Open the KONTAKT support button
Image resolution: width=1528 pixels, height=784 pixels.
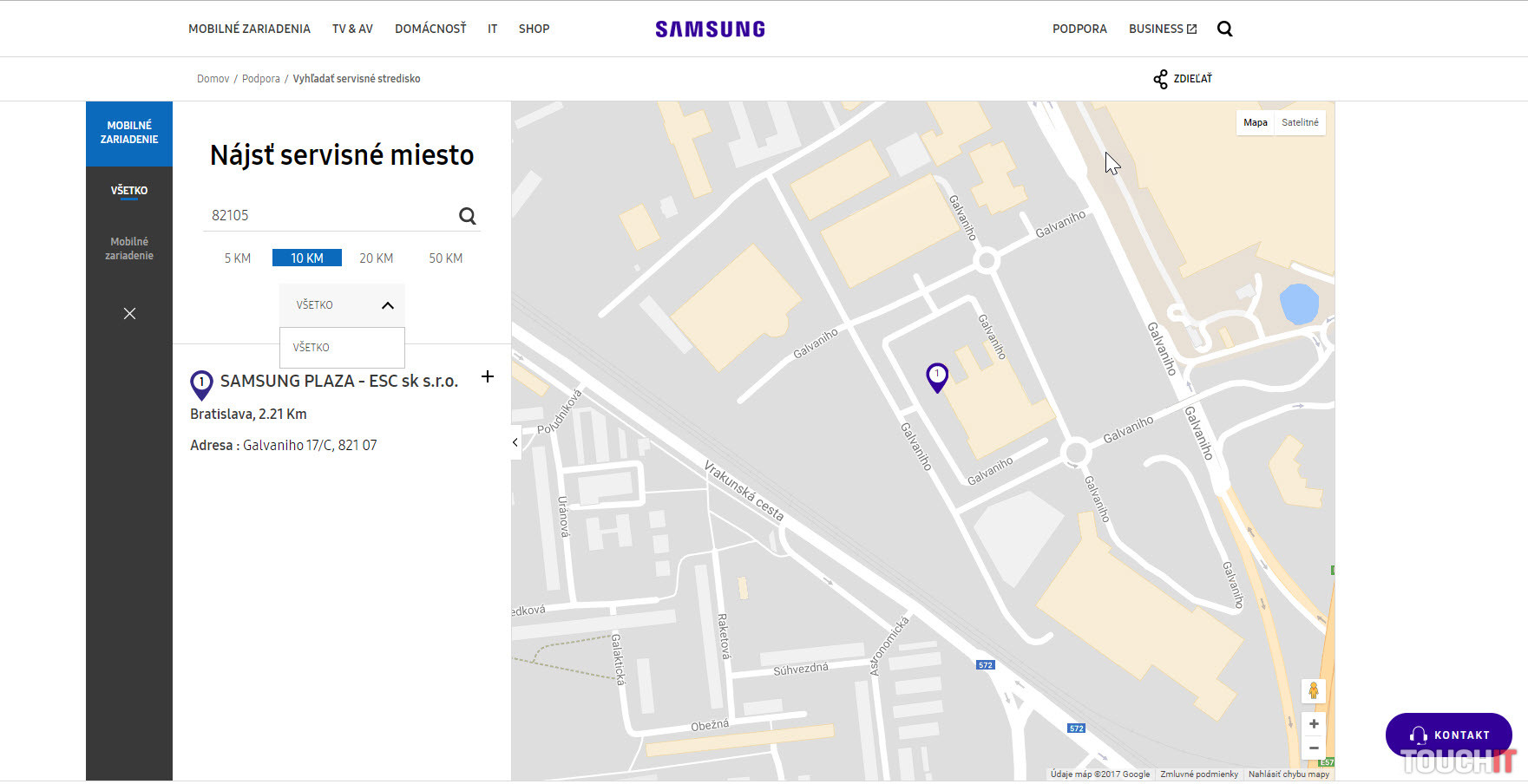point(1448,735)
